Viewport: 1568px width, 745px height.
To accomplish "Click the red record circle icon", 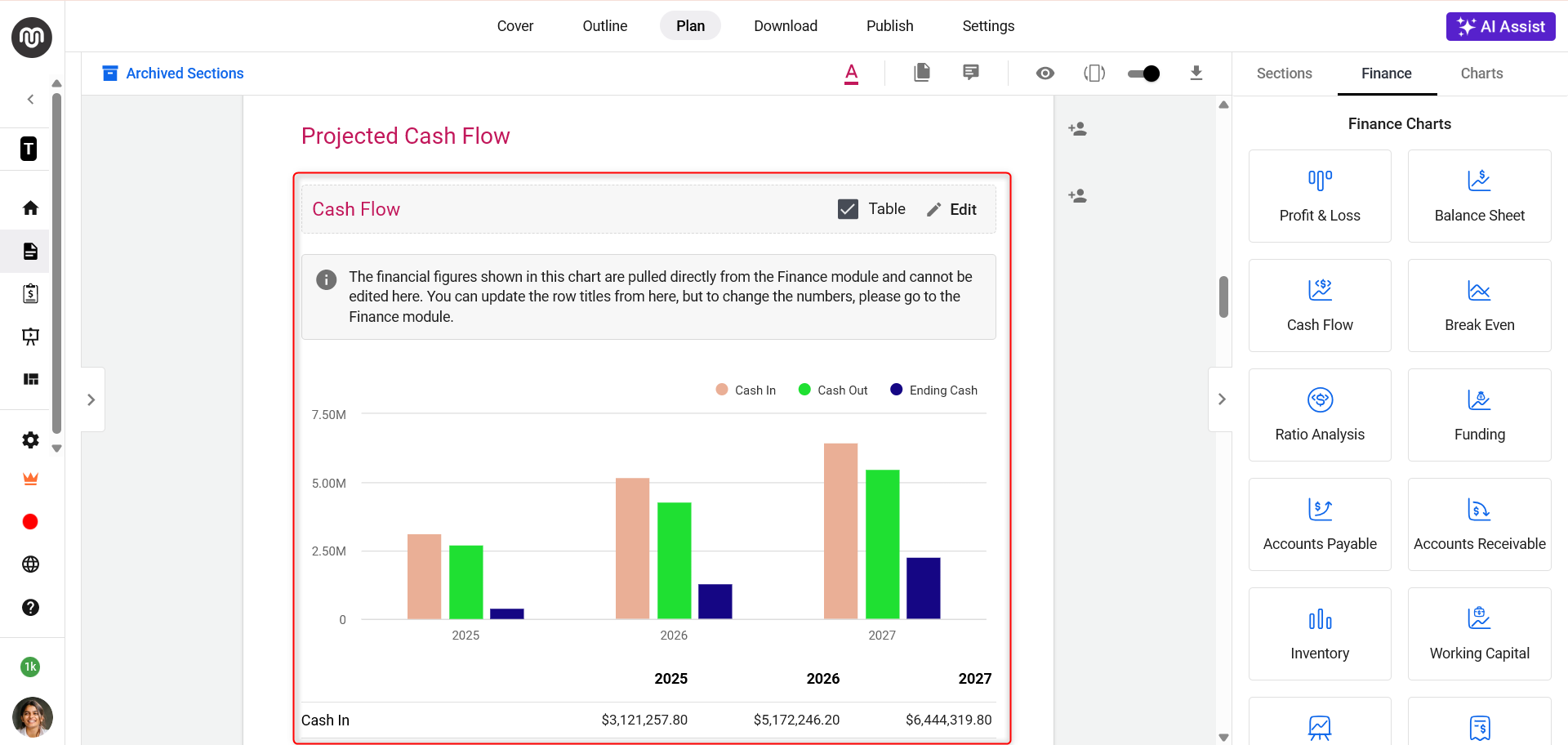I will pos(30,522).
